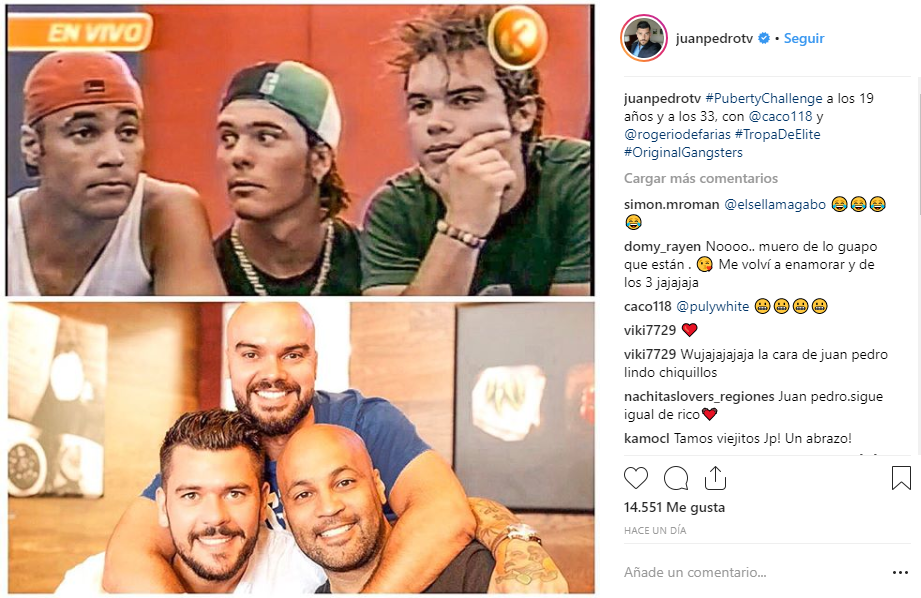Like the post with the heart icon

636,478
